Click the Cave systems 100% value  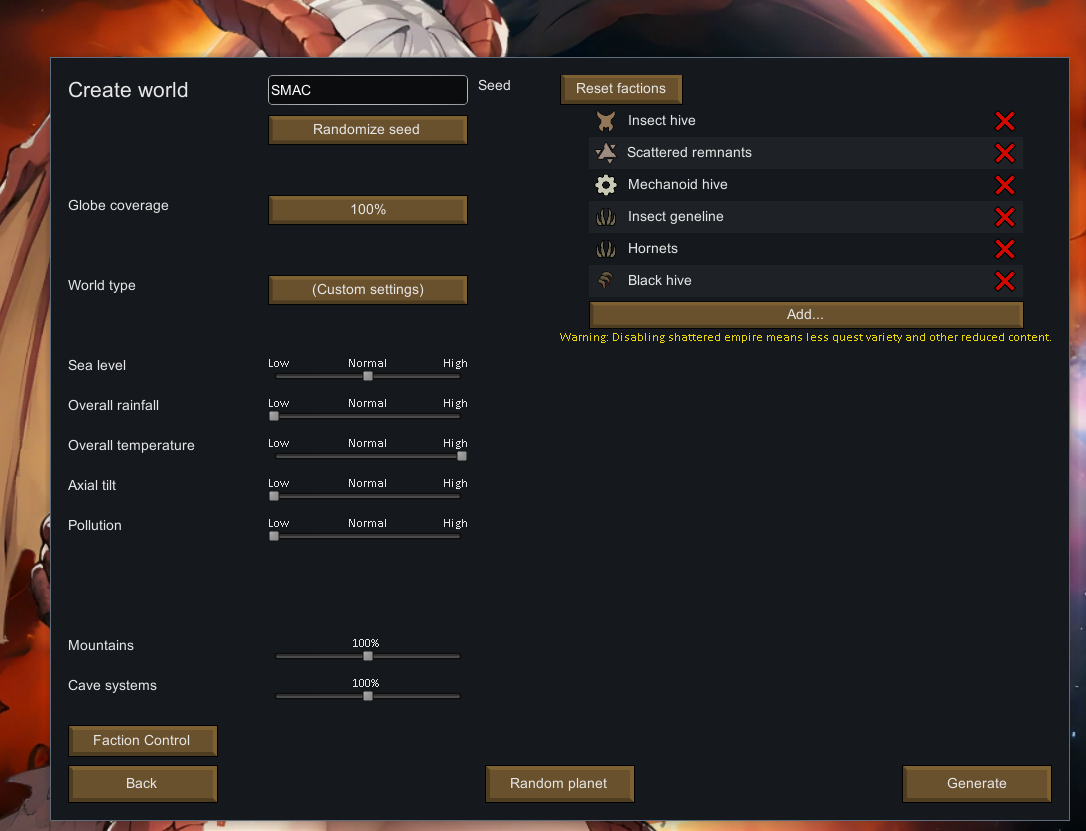[x=366, y=683]
